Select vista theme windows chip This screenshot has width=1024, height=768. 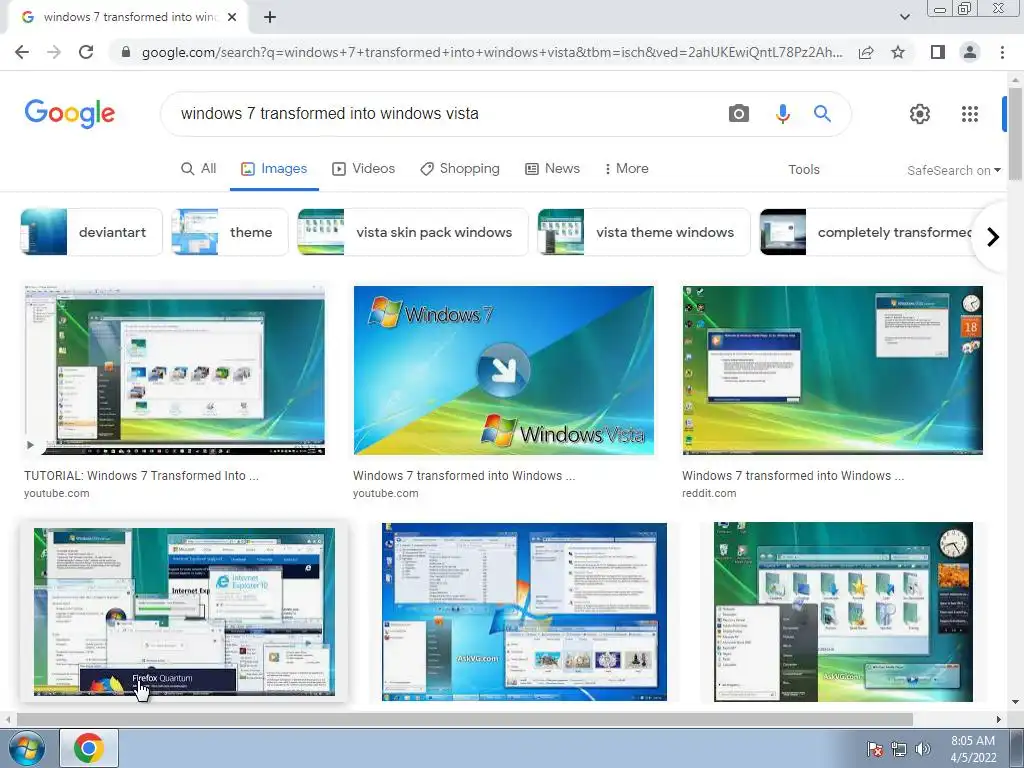(644, 232)
